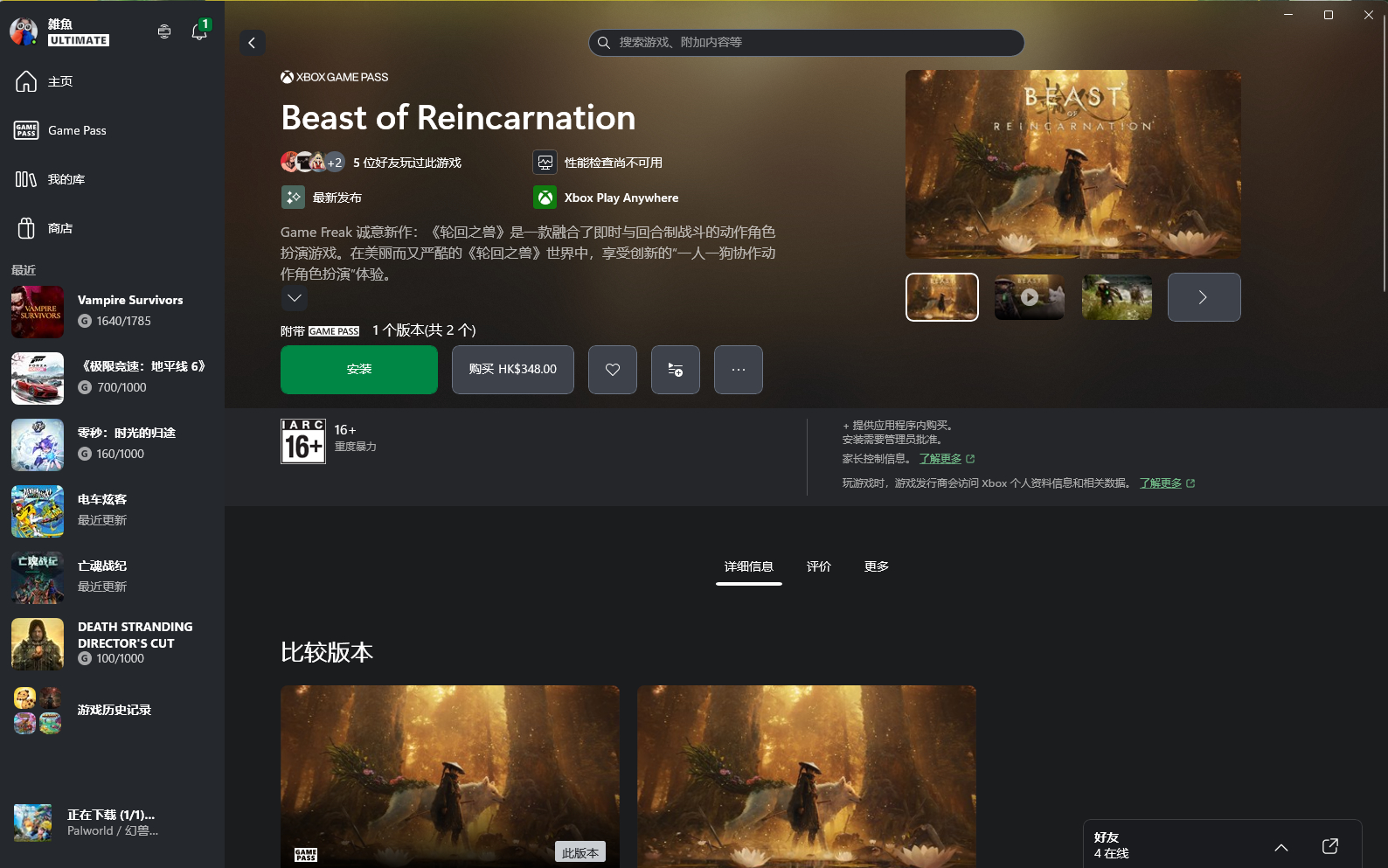Image resolution: width=1388 pixels, height=868 pixels.
Task: View friends who played this game
Action: point(371,163)
